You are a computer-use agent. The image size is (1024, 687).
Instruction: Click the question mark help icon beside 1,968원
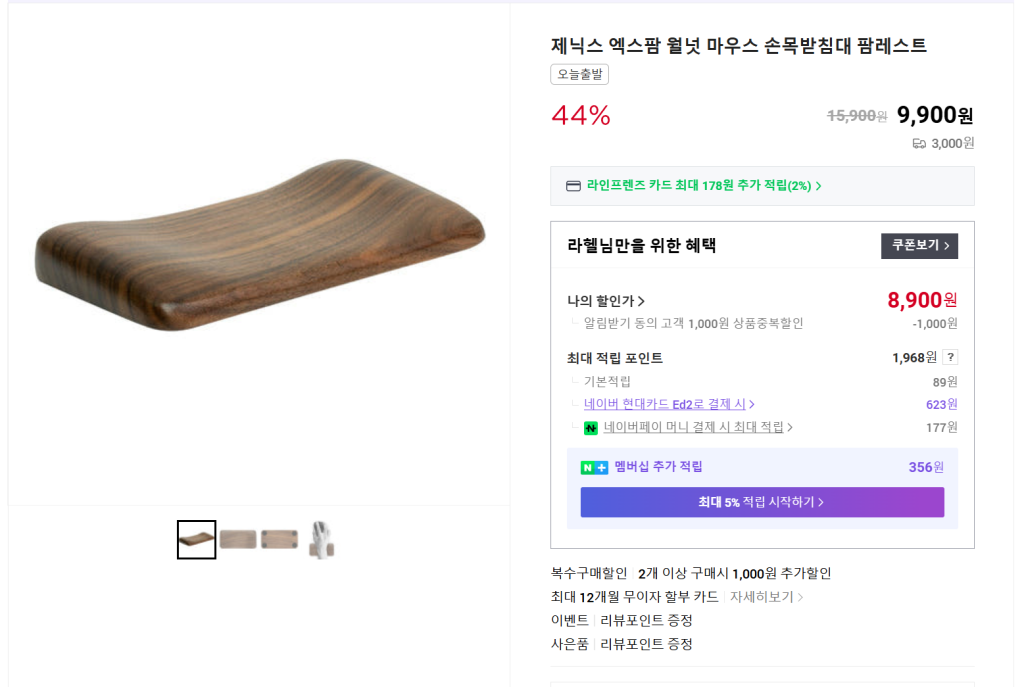point(950,358)
